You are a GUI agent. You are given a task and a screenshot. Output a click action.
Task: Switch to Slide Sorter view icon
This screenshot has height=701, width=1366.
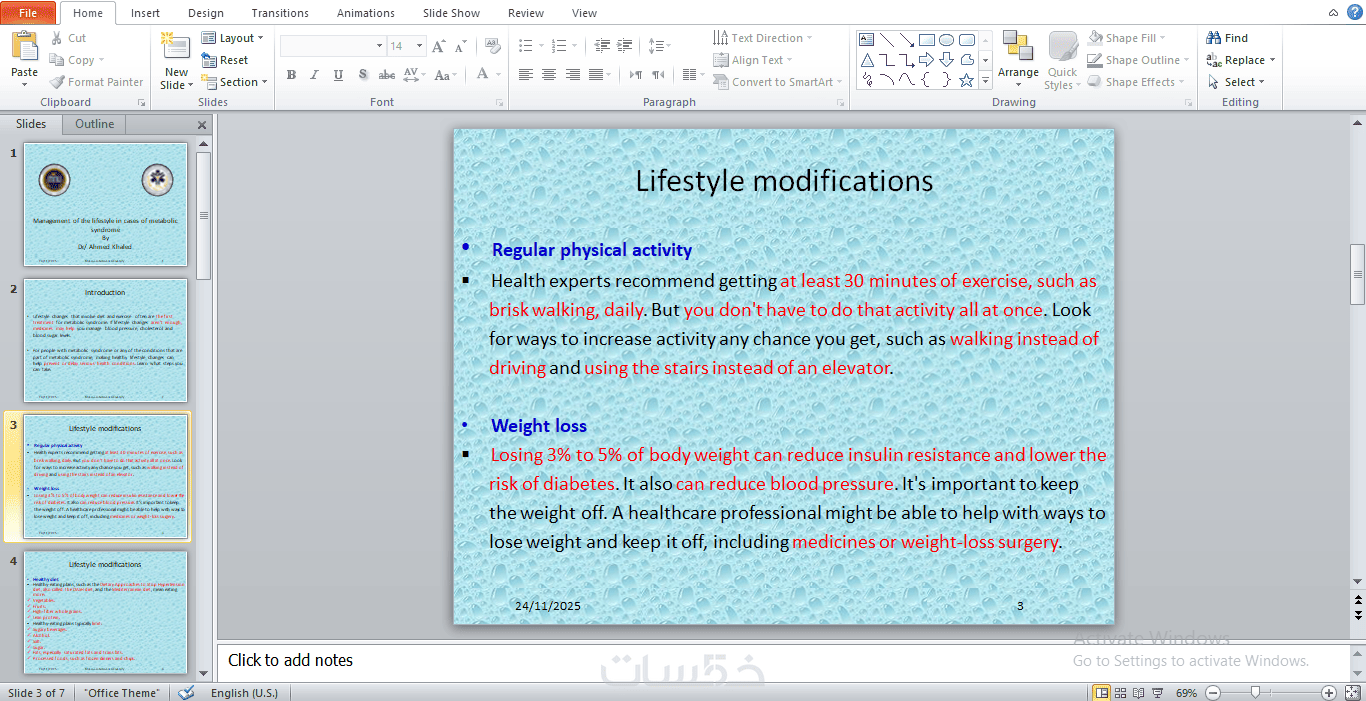(1121, 692)
